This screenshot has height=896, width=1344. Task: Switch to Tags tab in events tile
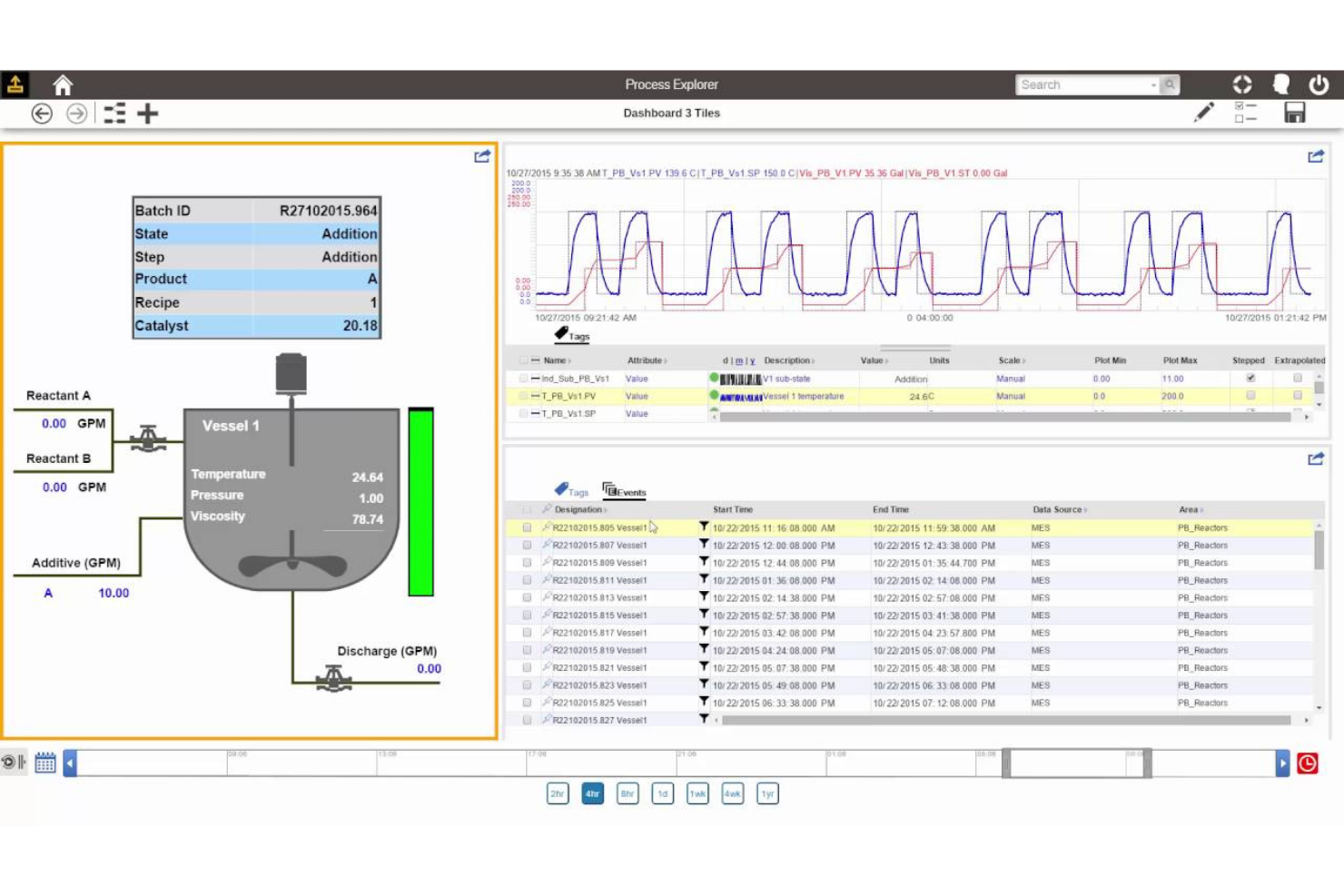[571, 490]
